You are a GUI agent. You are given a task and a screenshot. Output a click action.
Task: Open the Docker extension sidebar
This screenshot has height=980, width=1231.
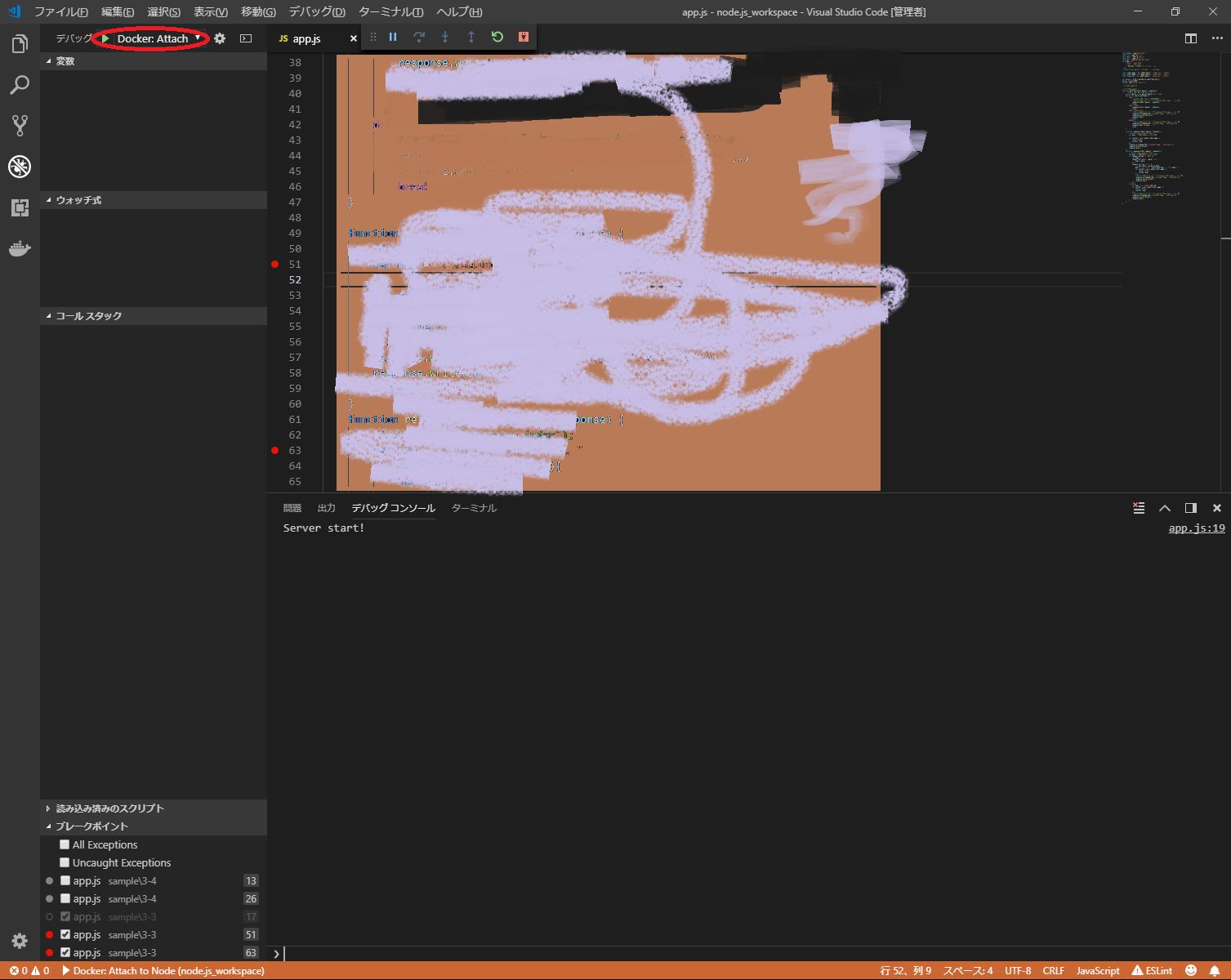(19, 249)
